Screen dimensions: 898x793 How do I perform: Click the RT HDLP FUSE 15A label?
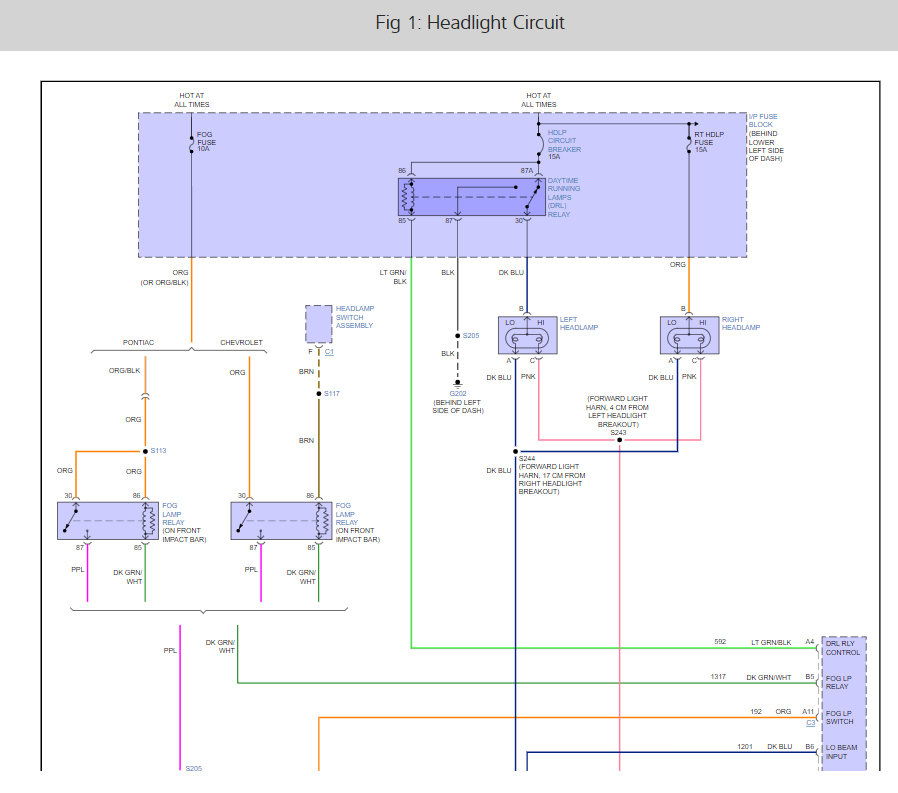coord(709,142)
